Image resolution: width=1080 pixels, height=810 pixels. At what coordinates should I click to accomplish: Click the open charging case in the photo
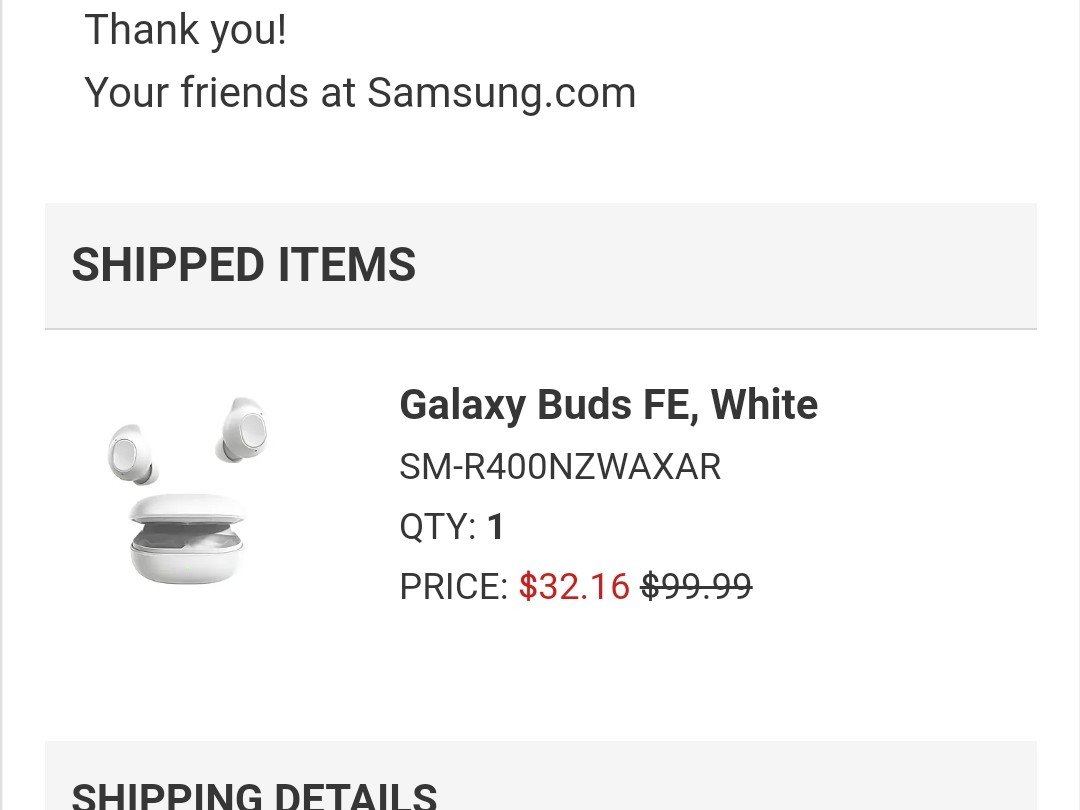tap(187, 540)
